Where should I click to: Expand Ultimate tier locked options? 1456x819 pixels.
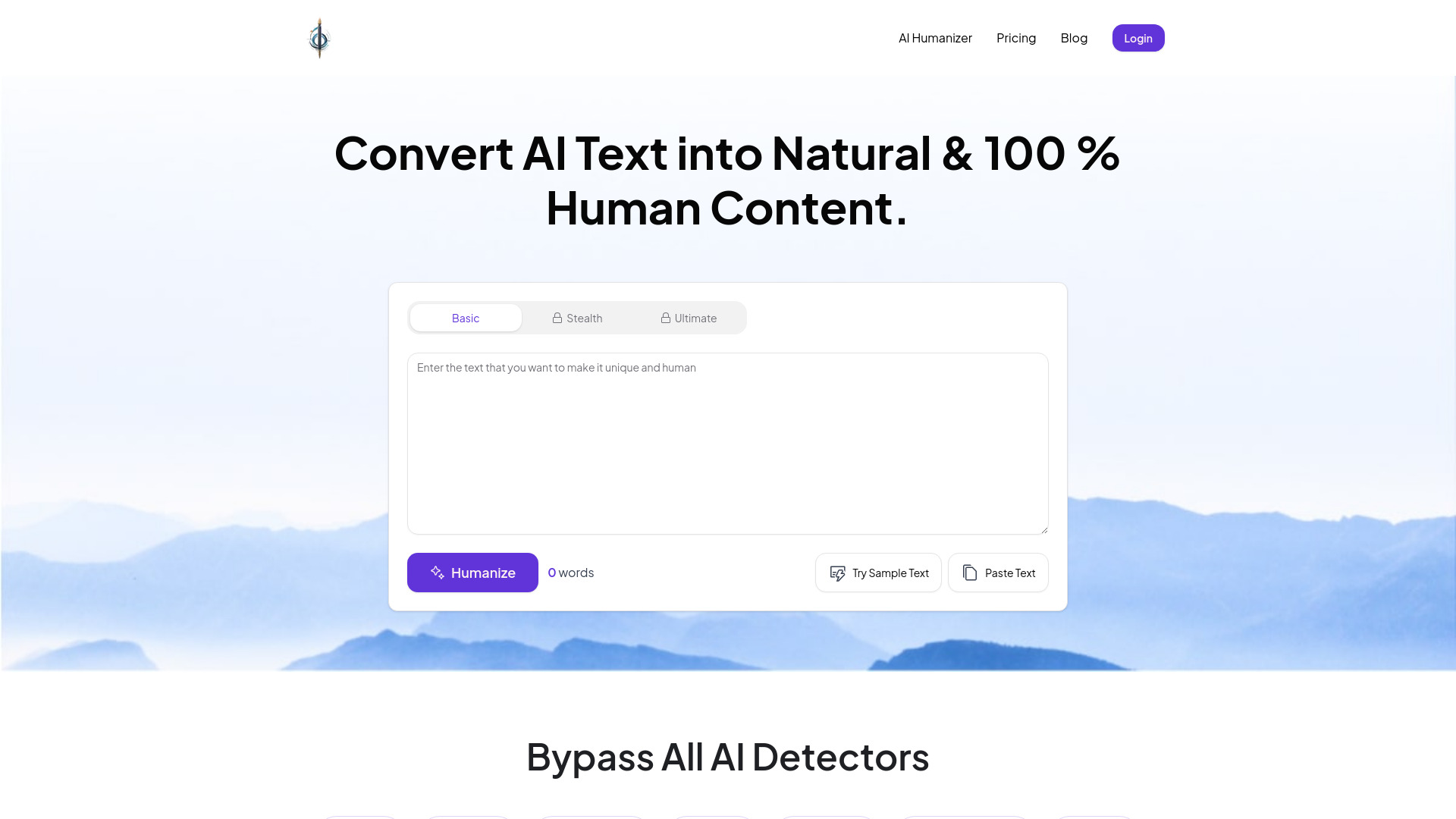click(689, 317)
